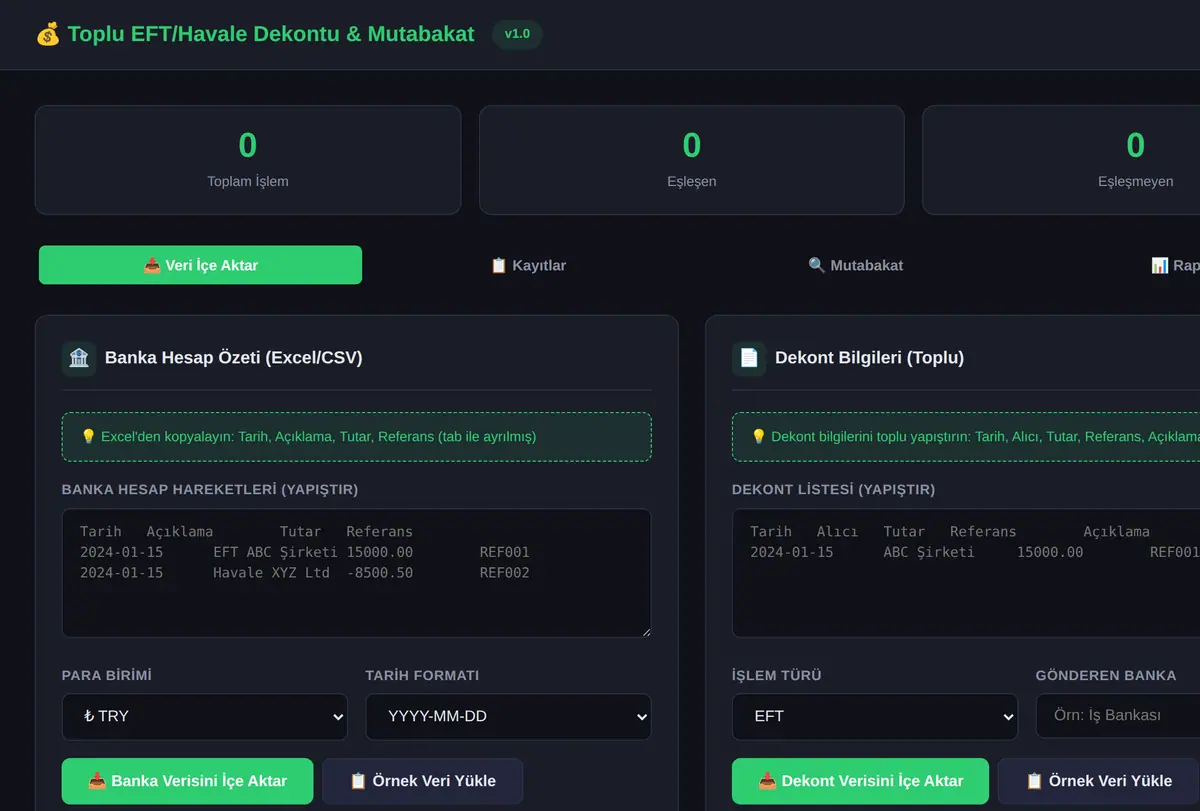Load sample data under Banka Hesap Özeti

423,781
